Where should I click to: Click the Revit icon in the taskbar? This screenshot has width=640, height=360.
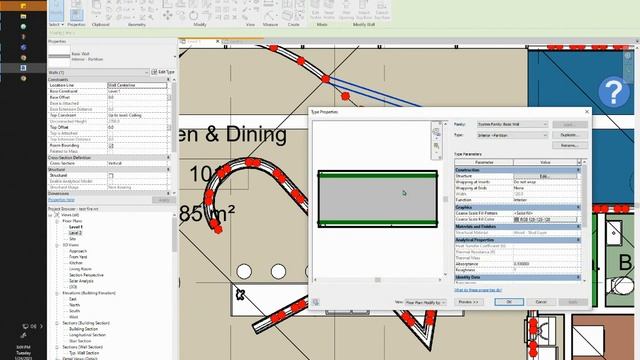click(23, 68)
